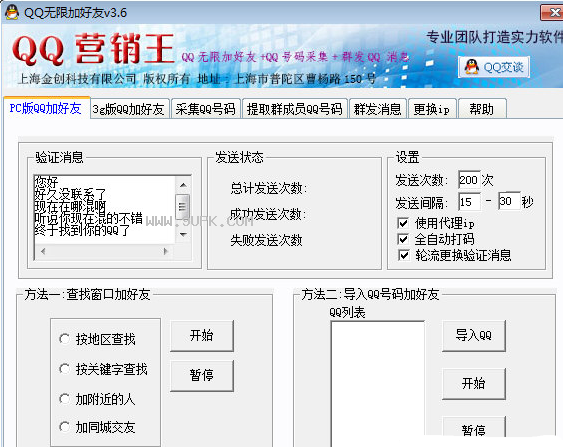
Task: Click inside the 验证消息 text box
Action: [x=104, y=210]
